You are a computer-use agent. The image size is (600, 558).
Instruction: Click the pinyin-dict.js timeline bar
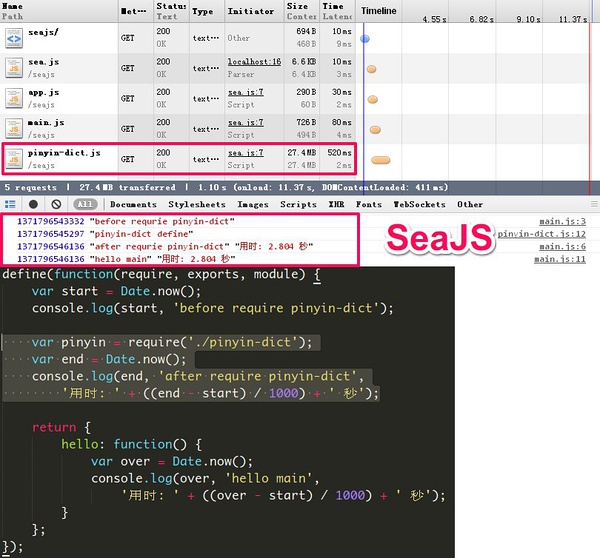pyautogui.click(x=381, y=160)
